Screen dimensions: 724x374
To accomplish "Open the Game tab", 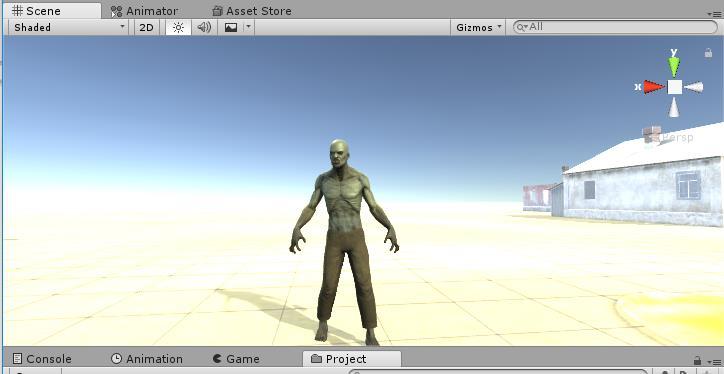I will (x=236, y=359).
